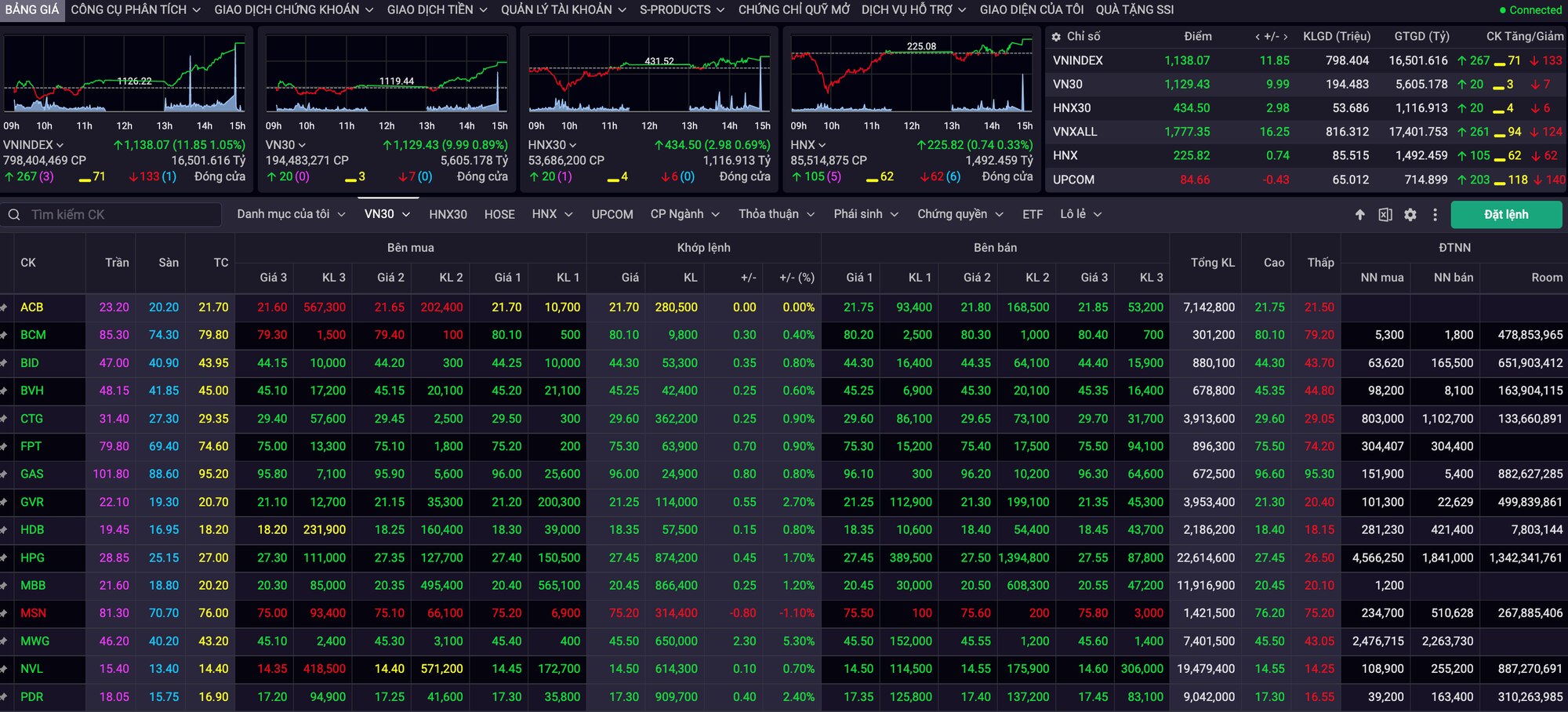Pin the ACB row
1568x712 pixels.
[4, 307]
